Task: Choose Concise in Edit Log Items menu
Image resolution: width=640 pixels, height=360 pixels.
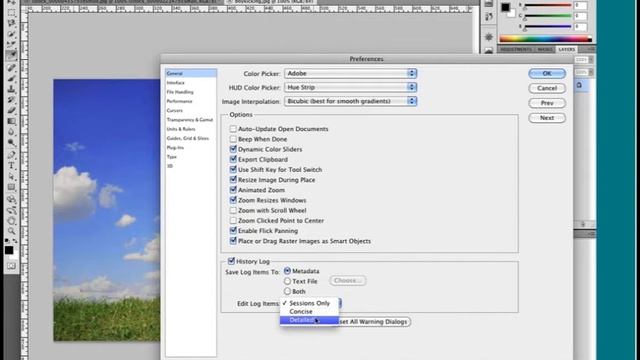Action: click(x=309, y=311)
